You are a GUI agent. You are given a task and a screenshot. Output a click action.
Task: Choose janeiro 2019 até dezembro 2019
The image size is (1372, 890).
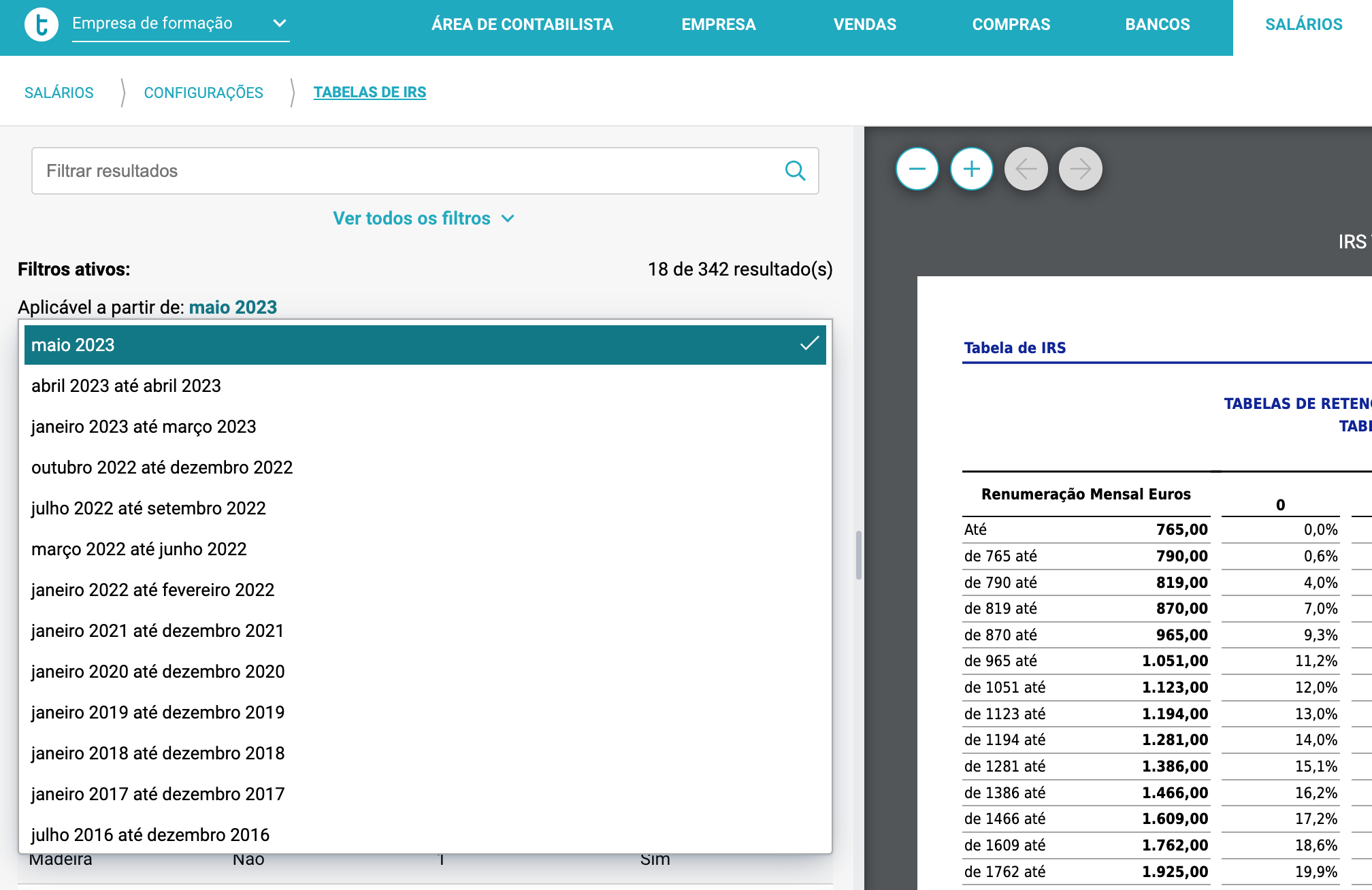point(425,712)
